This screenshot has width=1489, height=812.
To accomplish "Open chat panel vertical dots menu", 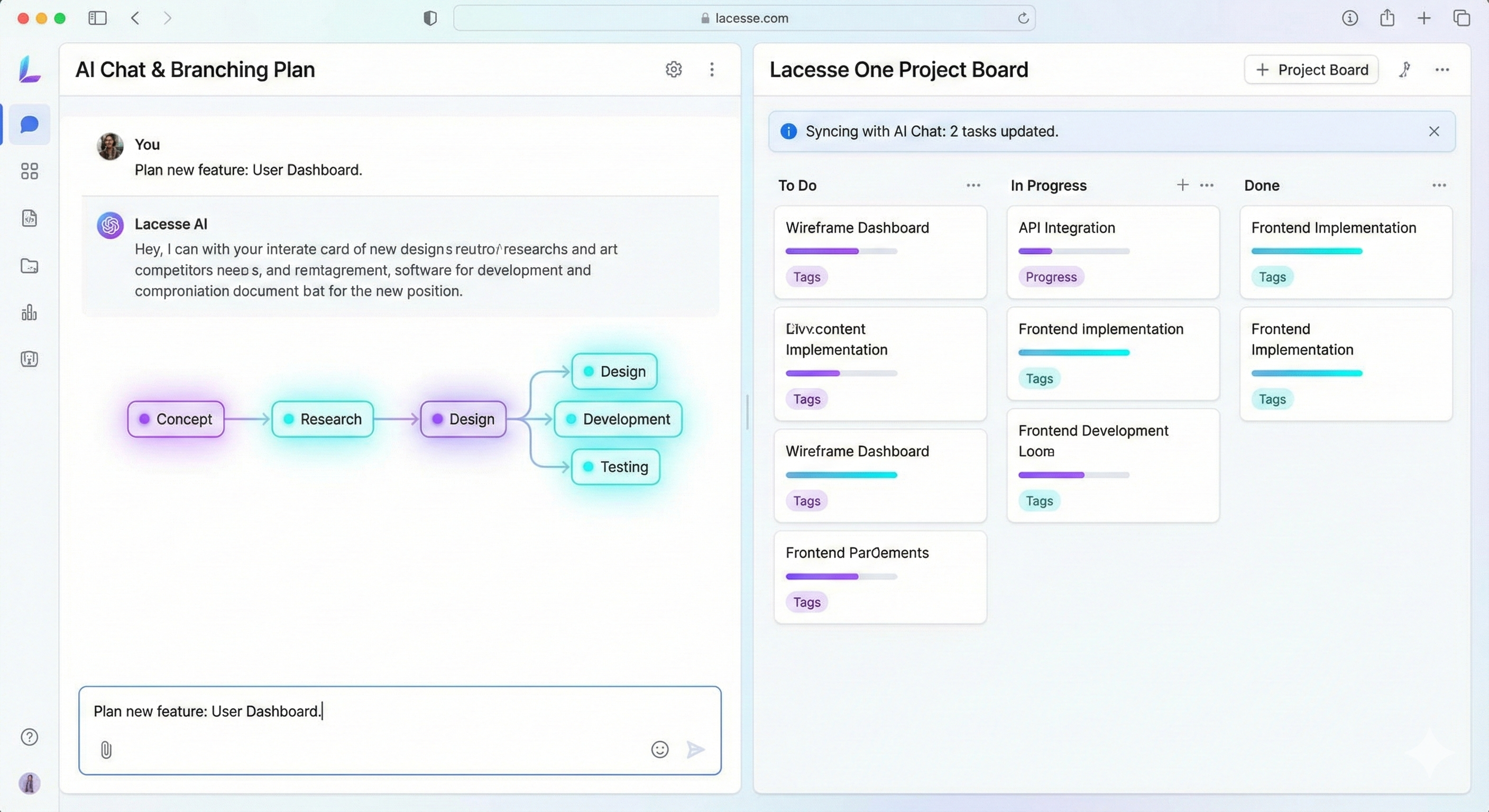I will point(712,69).
